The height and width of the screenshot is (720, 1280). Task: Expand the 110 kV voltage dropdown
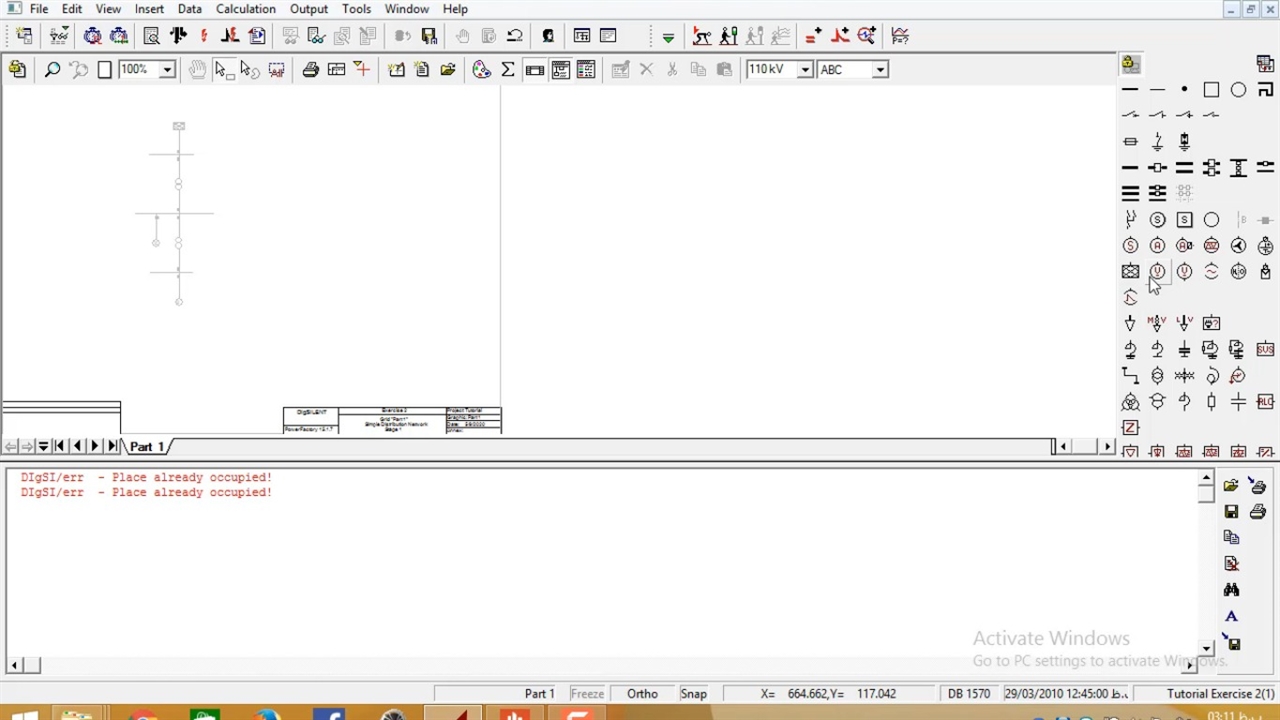point(805,70)
